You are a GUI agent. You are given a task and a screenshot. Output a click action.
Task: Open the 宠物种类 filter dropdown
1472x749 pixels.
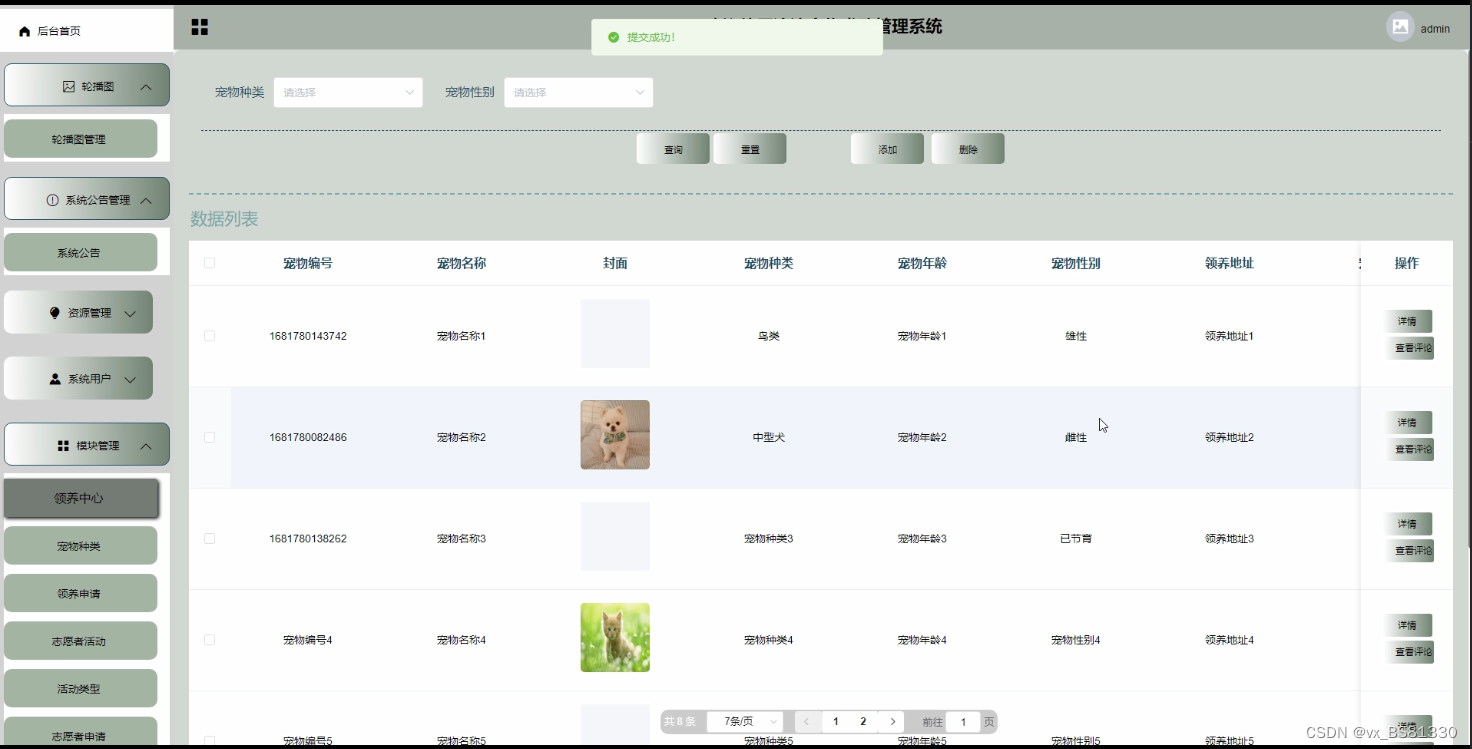click(348, 92)
